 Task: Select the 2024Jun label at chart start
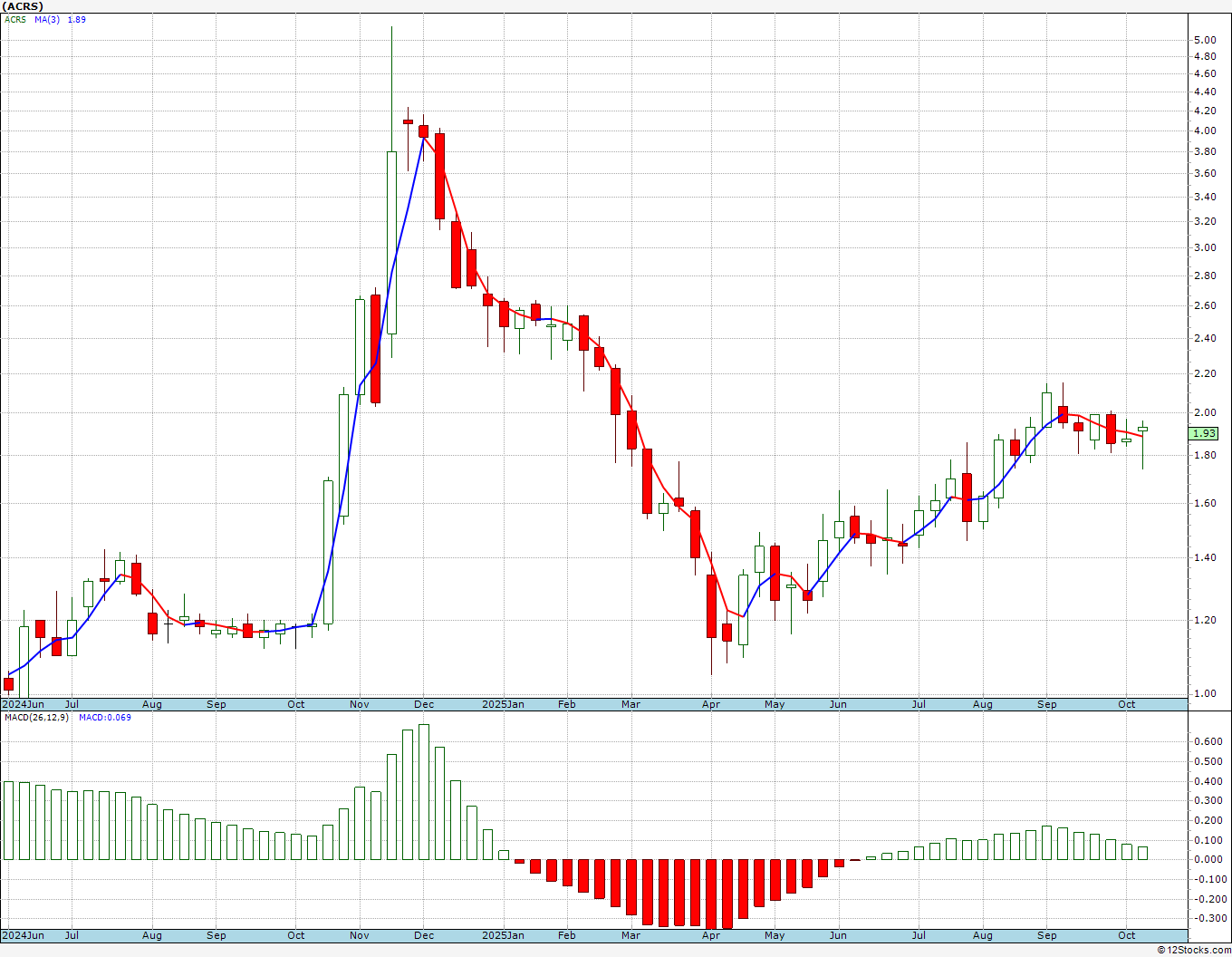click(23, 704)
